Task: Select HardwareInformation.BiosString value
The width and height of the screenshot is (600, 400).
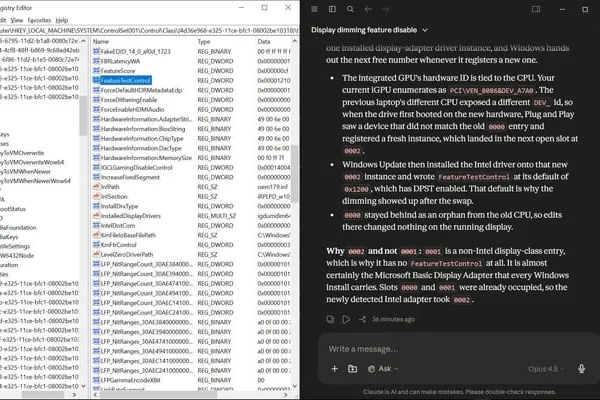Action: click(143, 129)
